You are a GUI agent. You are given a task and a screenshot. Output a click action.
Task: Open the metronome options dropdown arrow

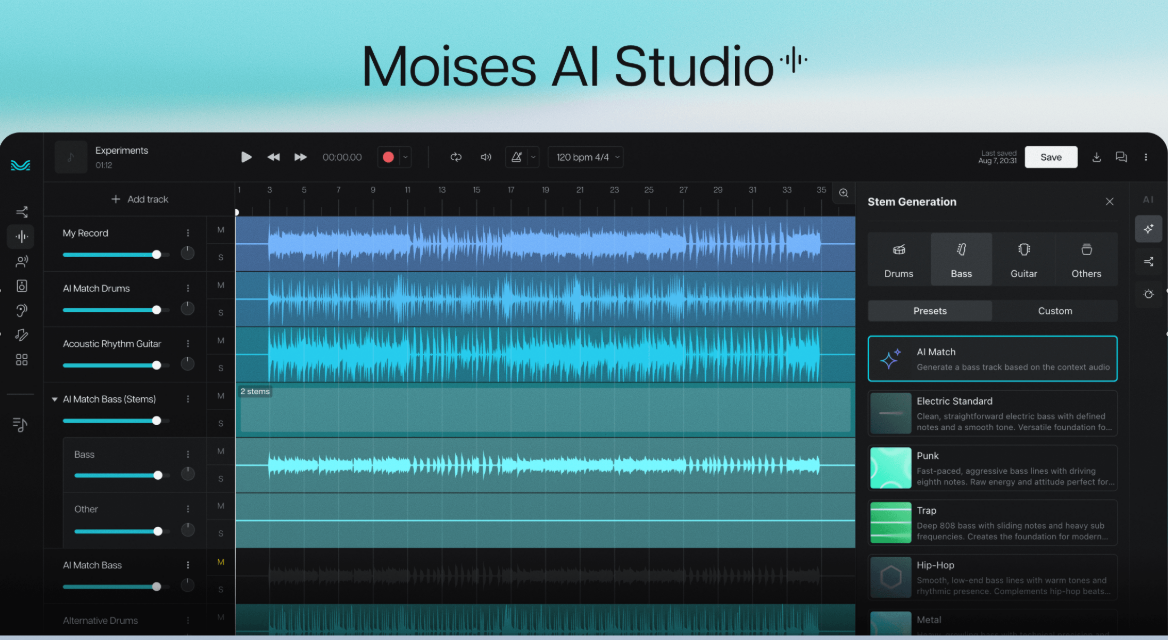point(533,157)
